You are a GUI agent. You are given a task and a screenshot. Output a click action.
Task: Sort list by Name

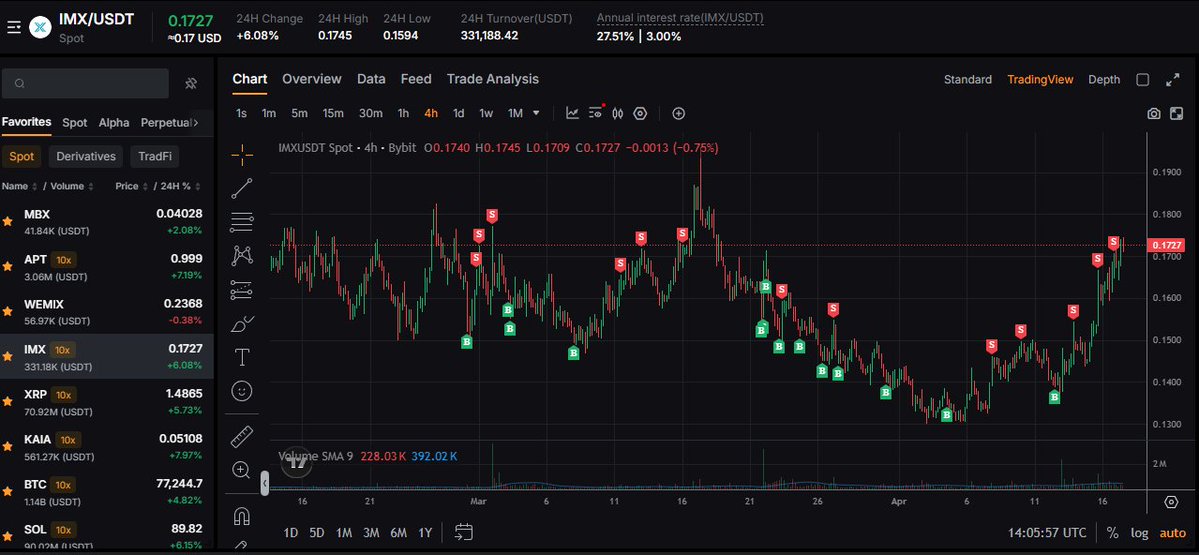pyautogui.click(x=19, y=187)
